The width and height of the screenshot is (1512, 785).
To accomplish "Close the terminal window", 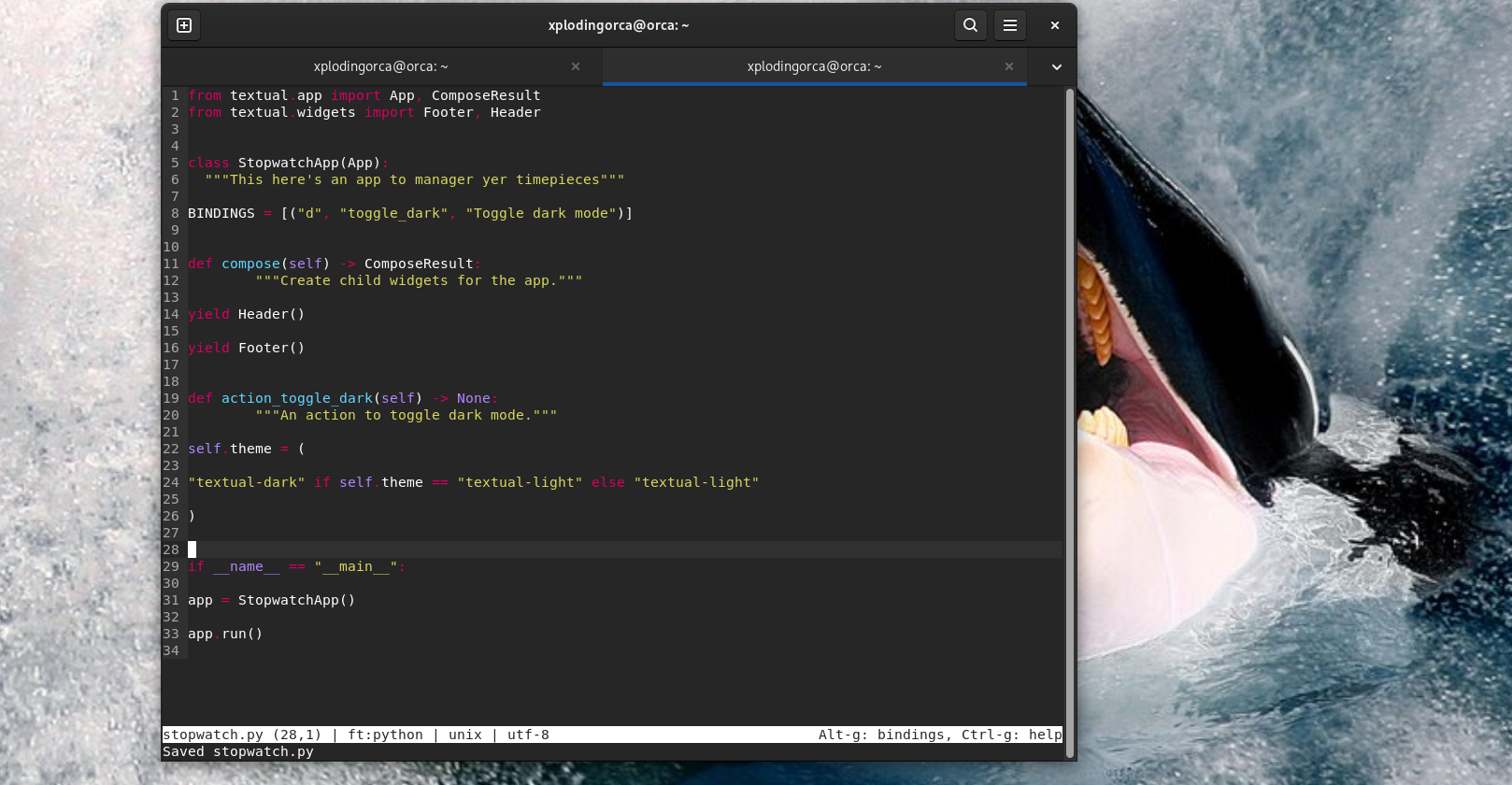I will 1055,25.
